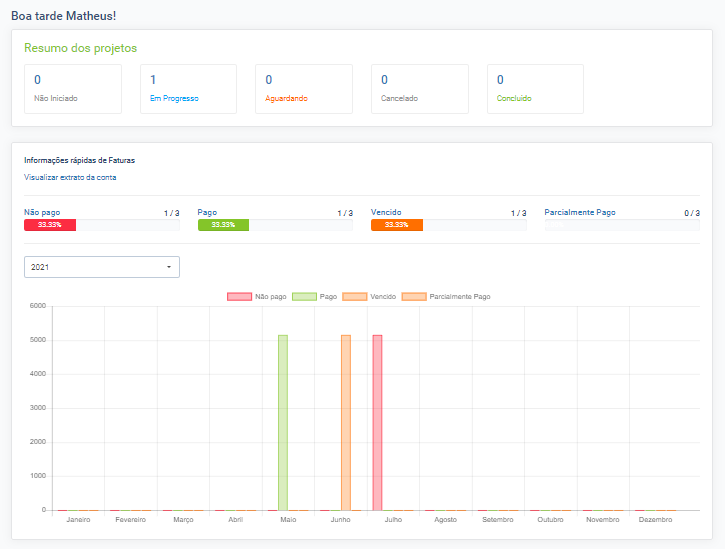
Task: Open the Cancelado projects card
Action: coord(420,89)
